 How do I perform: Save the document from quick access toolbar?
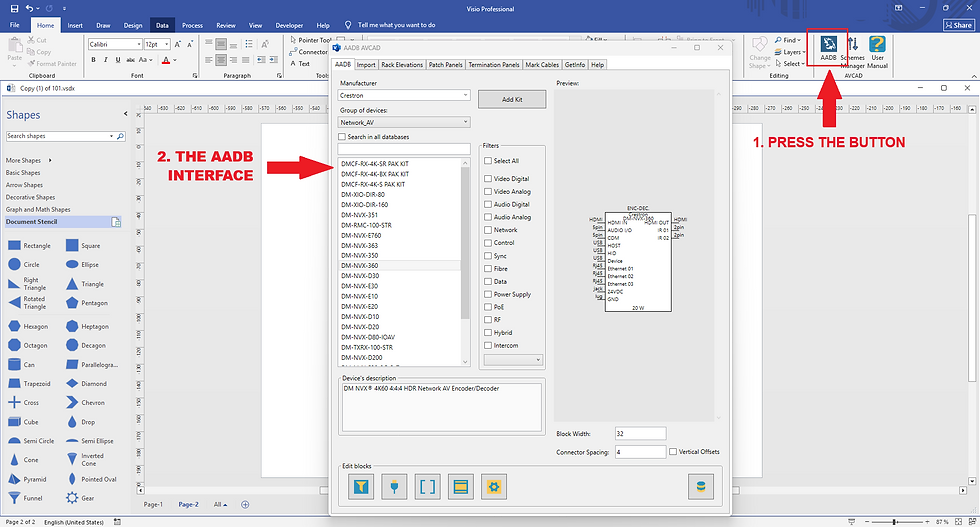click(12, 9)
